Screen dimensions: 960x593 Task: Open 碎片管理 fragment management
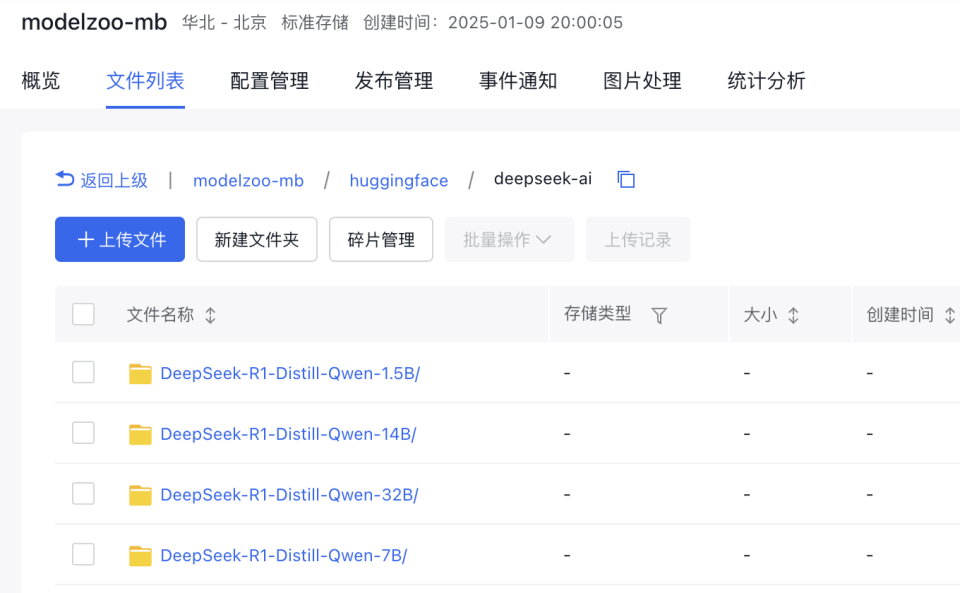coord(381,240)
